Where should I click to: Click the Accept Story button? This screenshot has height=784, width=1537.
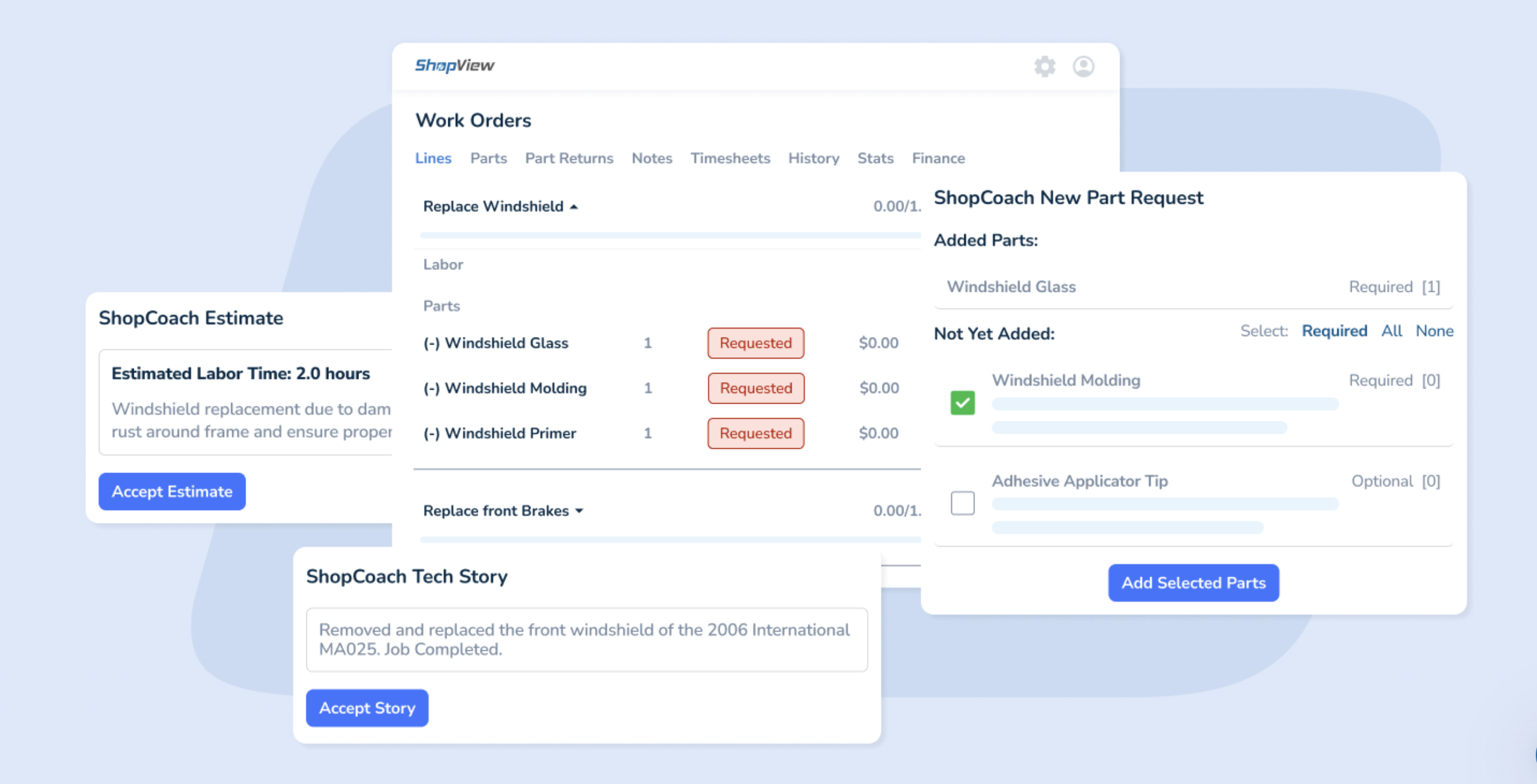(367, 708)
